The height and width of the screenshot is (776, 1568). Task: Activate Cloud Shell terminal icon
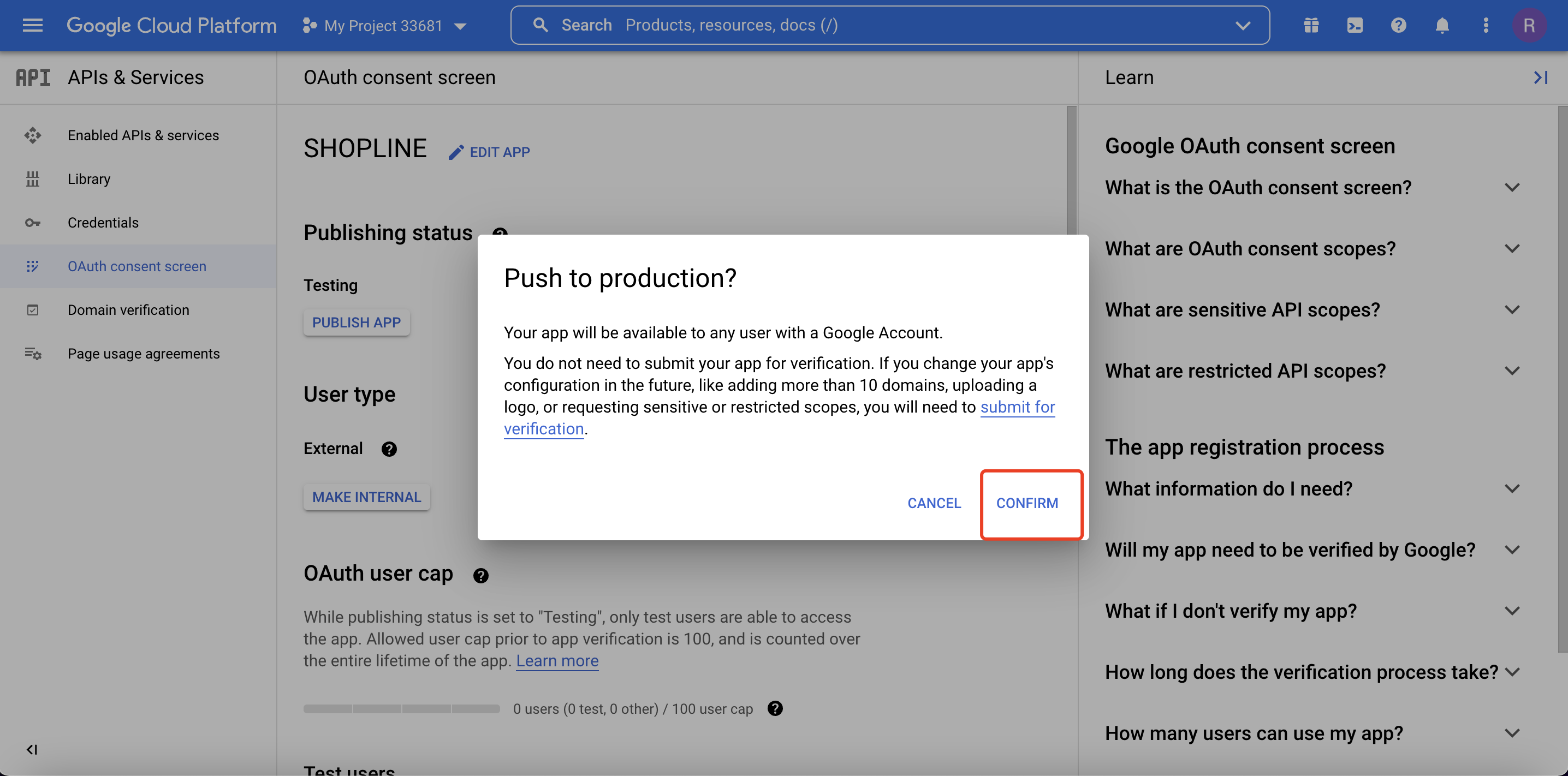[x=1355, y=25]
